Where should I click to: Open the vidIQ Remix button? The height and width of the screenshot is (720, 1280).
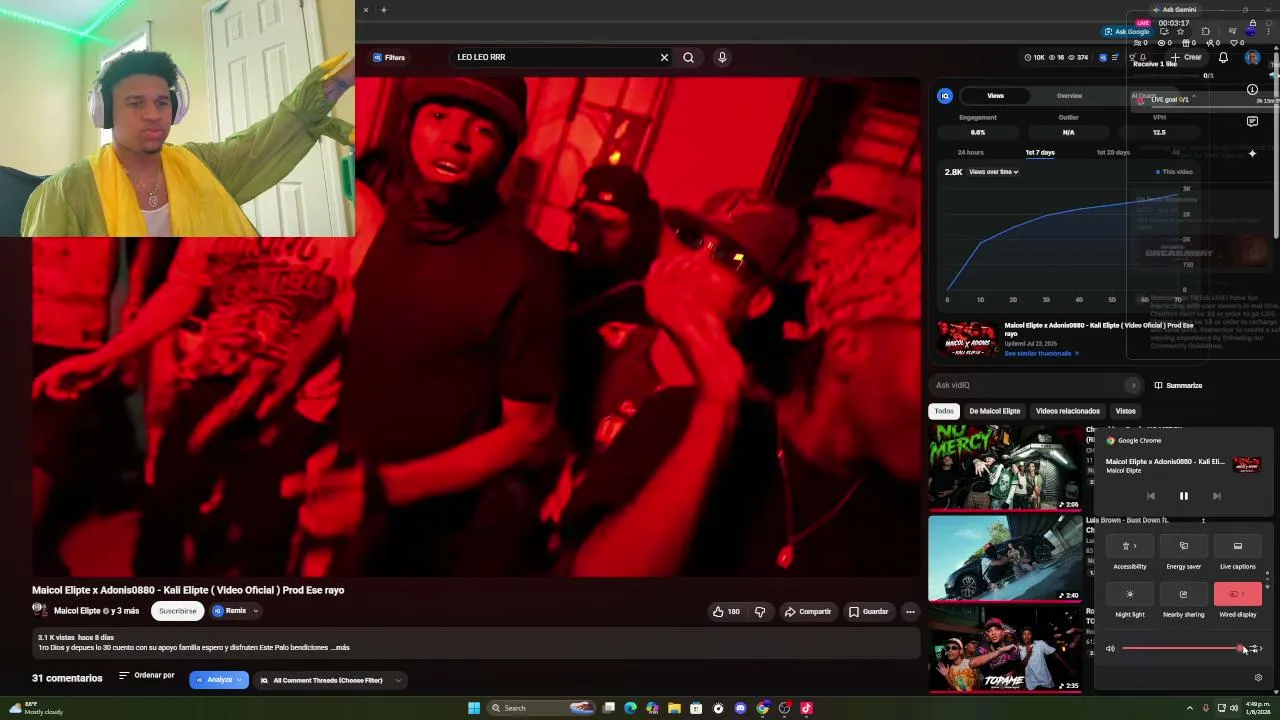(x=229, y=611)
